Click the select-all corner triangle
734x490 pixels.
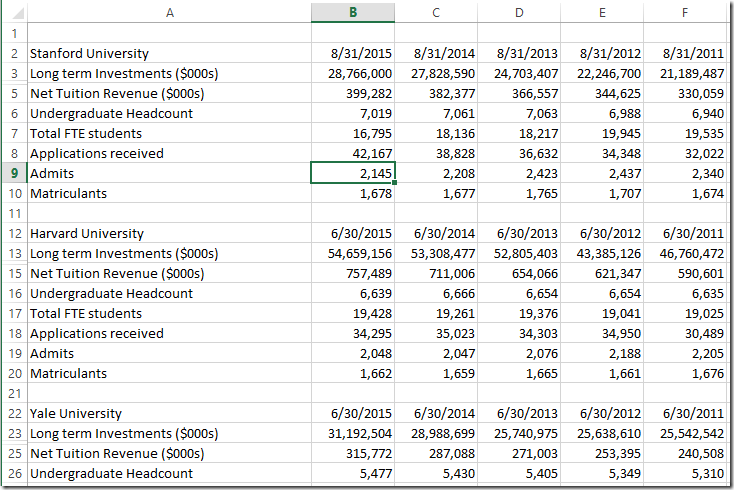pyautogui.click(x=16, y=13)
